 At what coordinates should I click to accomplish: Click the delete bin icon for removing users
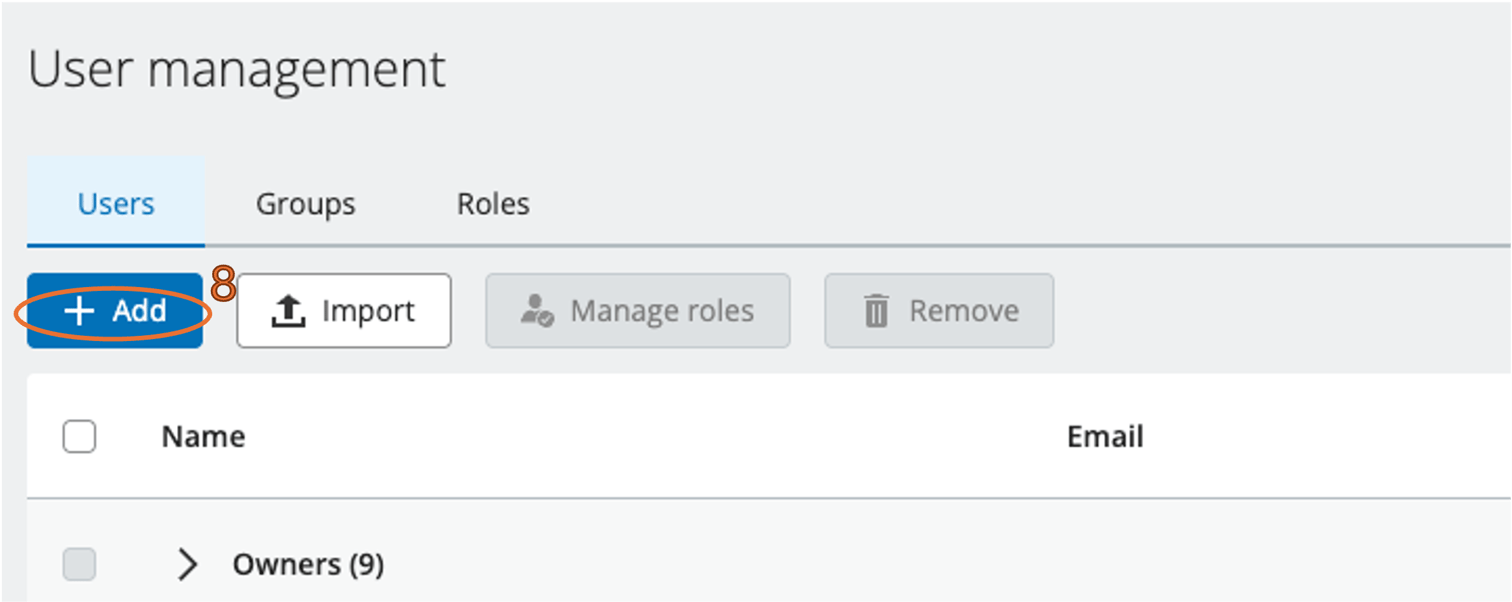pyautogui.click(x=875, y=311)
